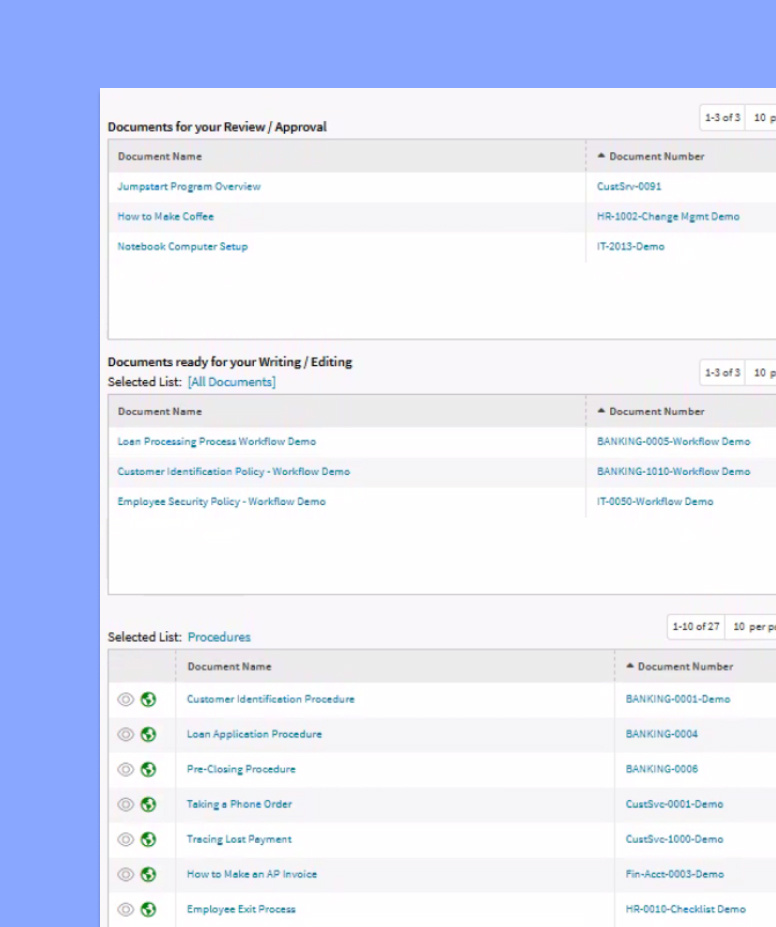Click globe icon beside Employee Exit Process
Viewport: 776px width, 927px height.
point(148,909)
